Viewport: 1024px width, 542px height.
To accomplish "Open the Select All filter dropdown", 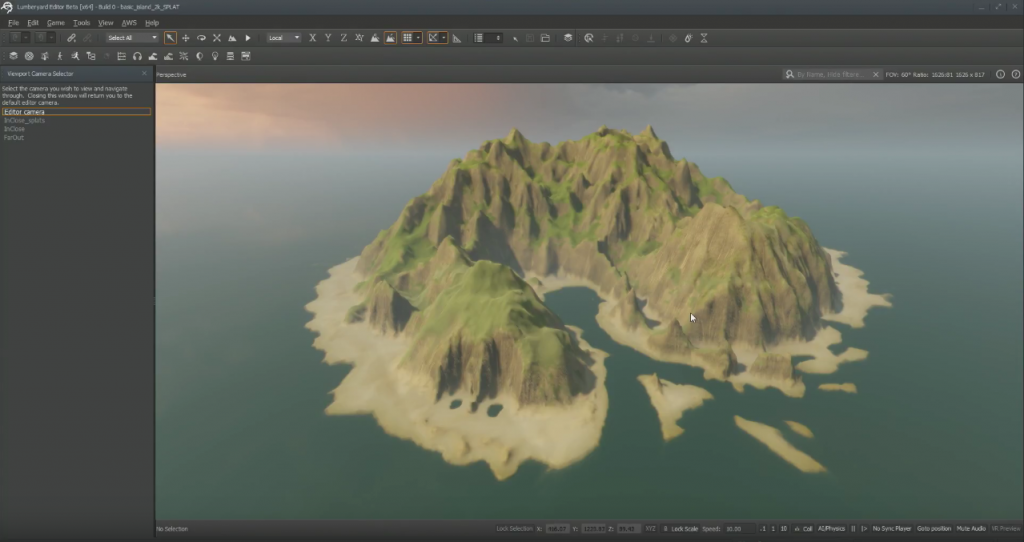I will pos(132,38).
